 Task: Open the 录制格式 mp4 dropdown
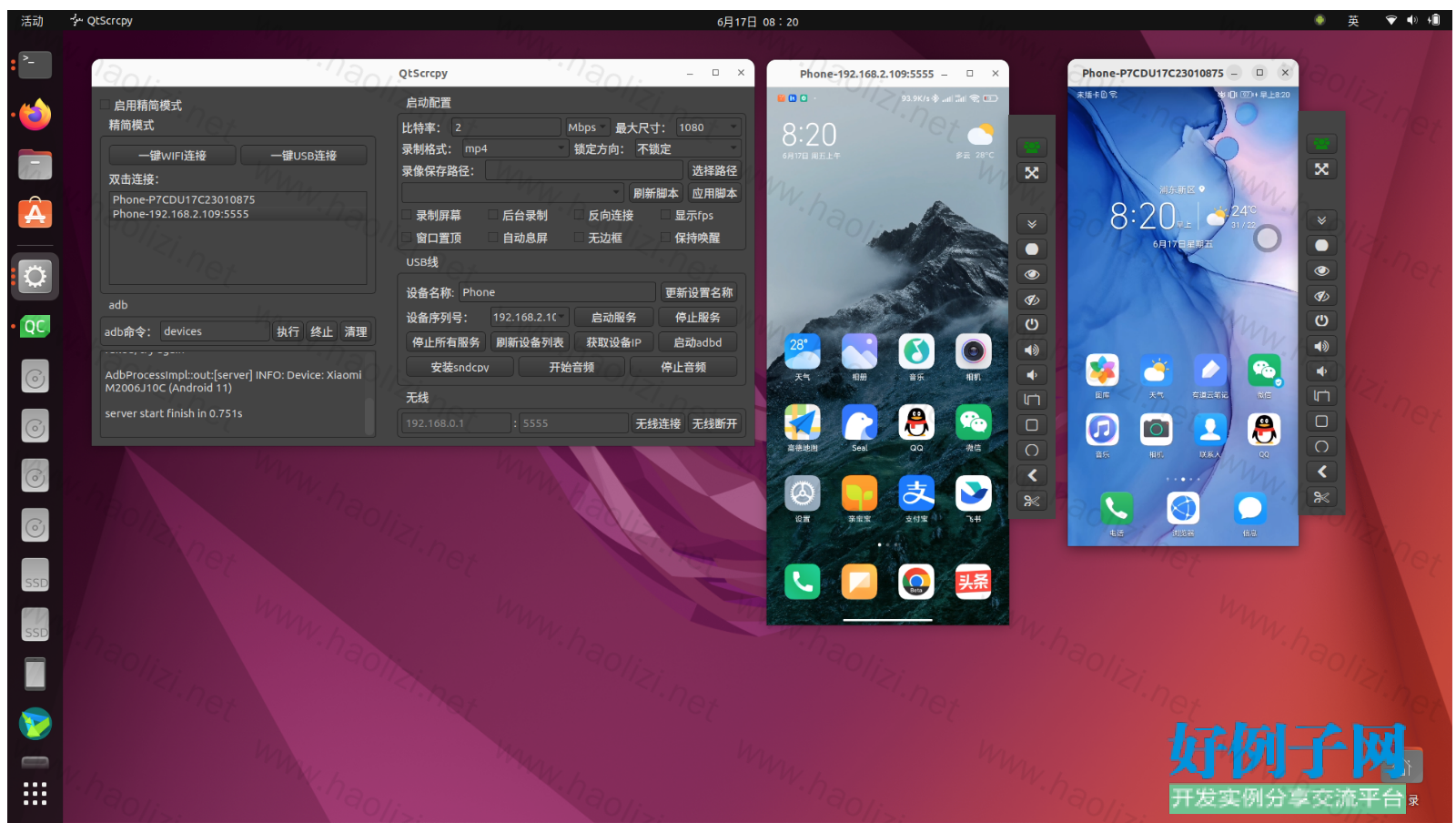pyautogui.click(x=514, y=148)
